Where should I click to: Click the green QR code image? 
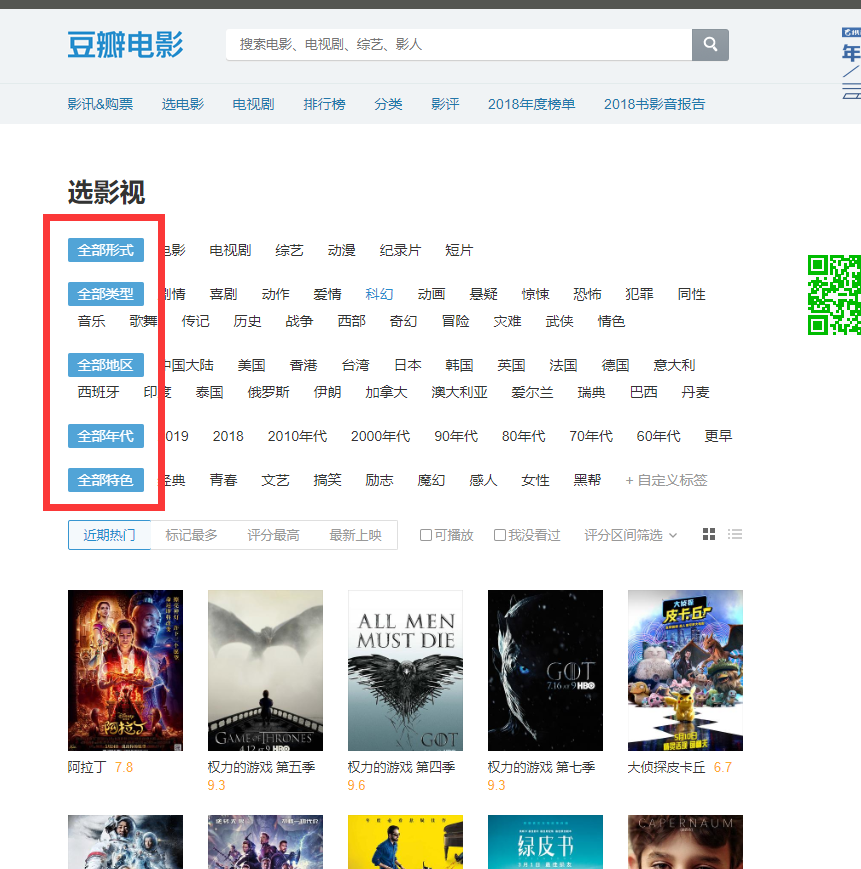point(834,295)
